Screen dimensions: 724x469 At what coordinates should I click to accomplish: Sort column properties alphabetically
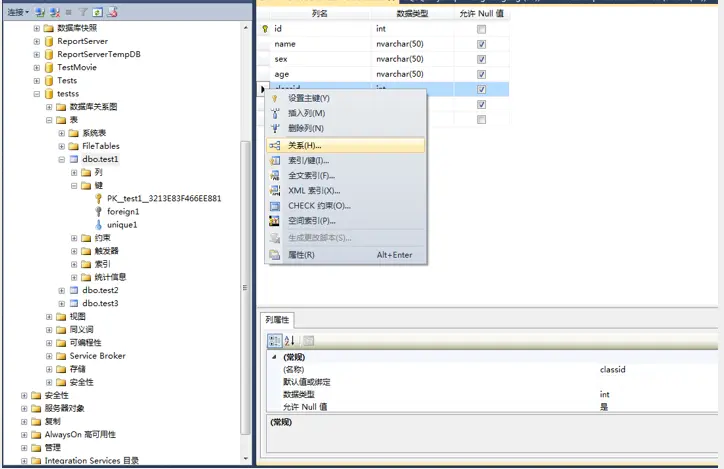coord(290,341)
